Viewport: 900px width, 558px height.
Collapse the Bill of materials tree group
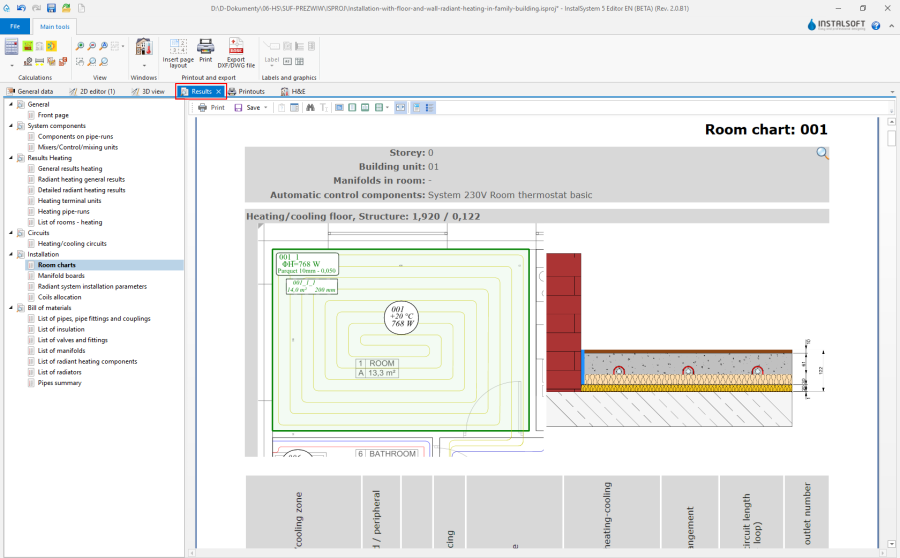pyautogui.click(x=11, y=308)
